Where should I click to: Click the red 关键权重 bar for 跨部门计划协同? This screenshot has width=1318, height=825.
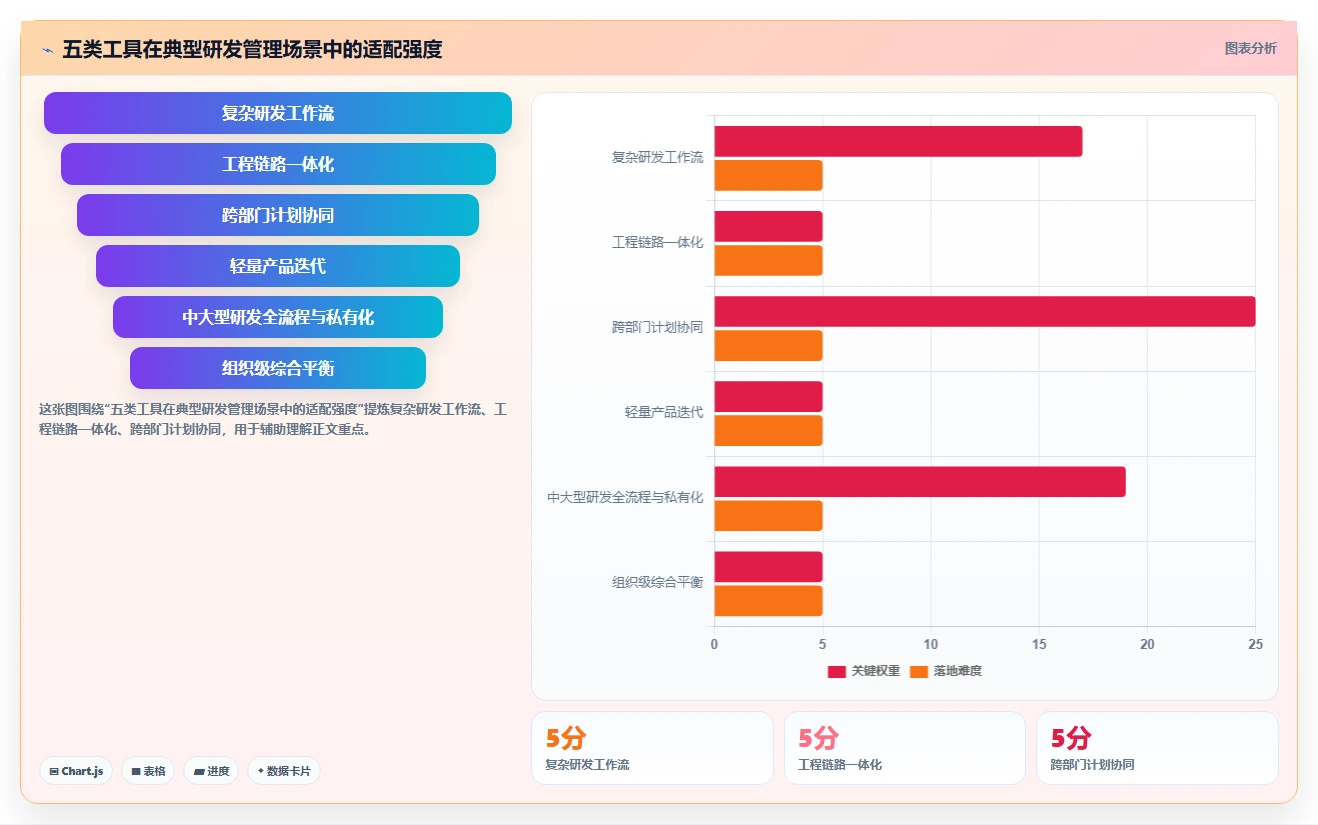pyautogui.click(x=985, y=311)
